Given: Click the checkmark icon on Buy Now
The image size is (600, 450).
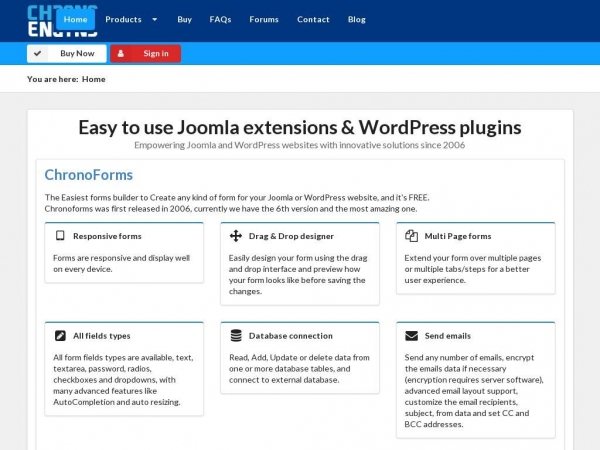Looking at the screenshot, I should 38,54.
